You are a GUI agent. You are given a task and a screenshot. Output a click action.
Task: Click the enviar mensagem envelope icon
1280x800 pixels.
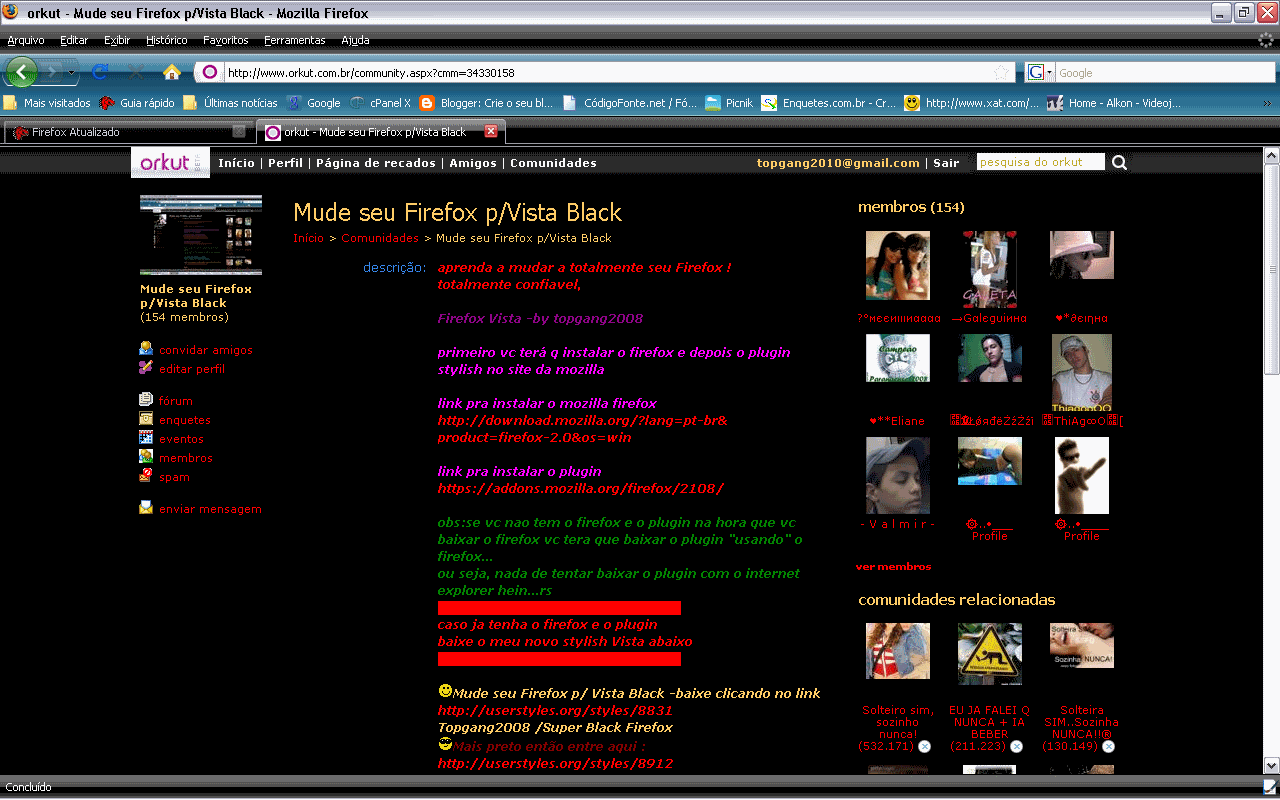pos(146,508)
